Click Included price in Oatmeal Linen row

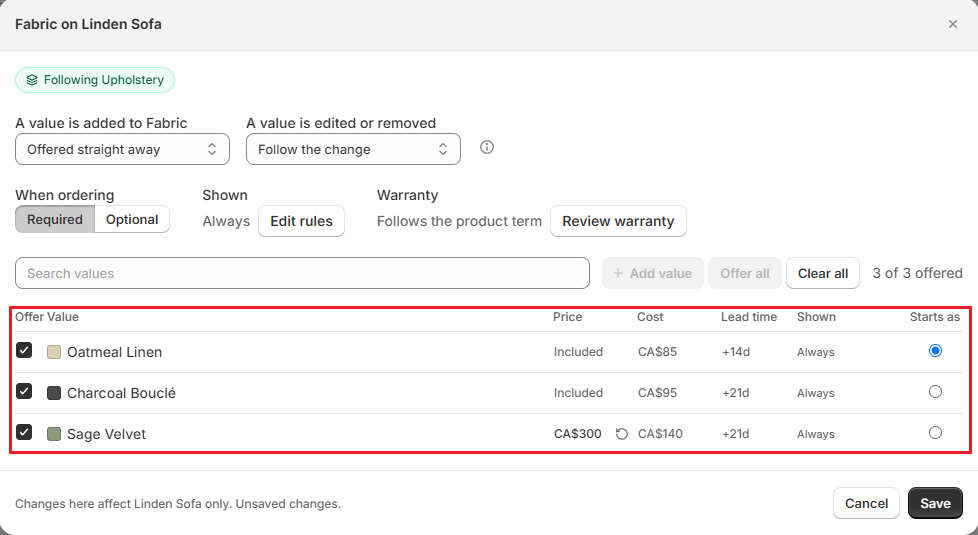pos(578,352)
